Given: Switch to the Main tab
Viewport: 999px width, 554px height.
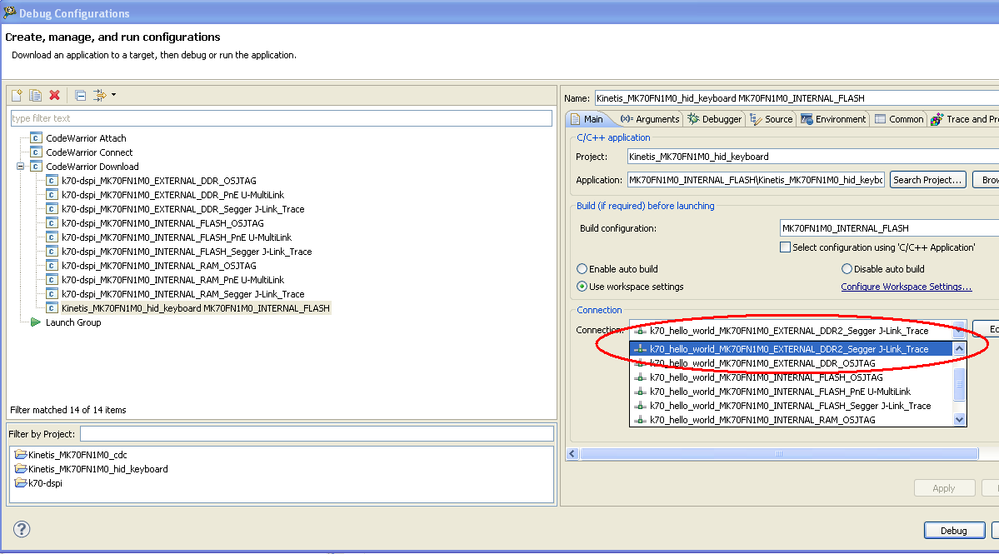Looking at the screenshot, I should [x=587, y=119].
